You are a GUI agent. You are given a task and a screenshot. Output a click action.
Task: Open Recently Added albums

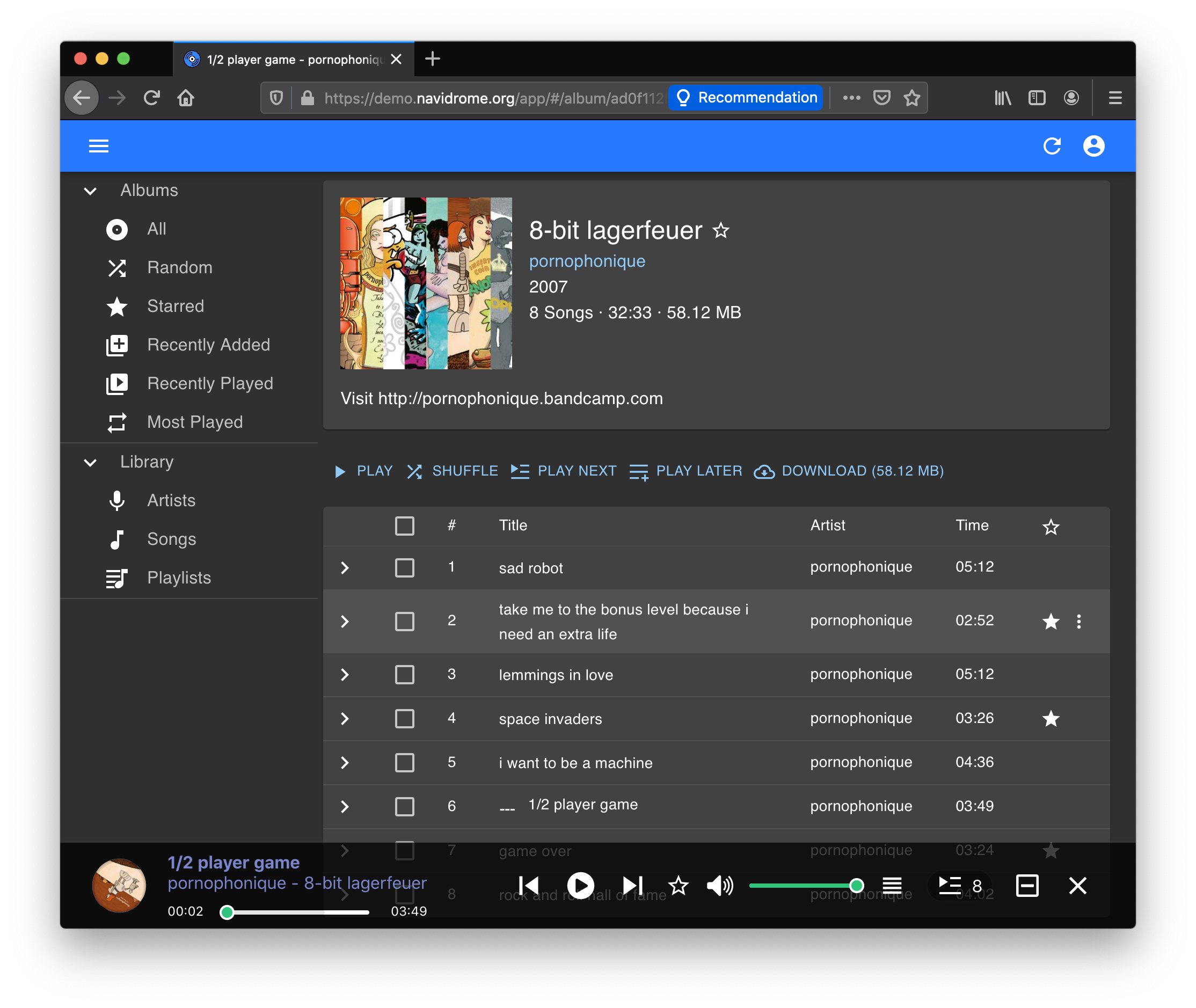188,345
